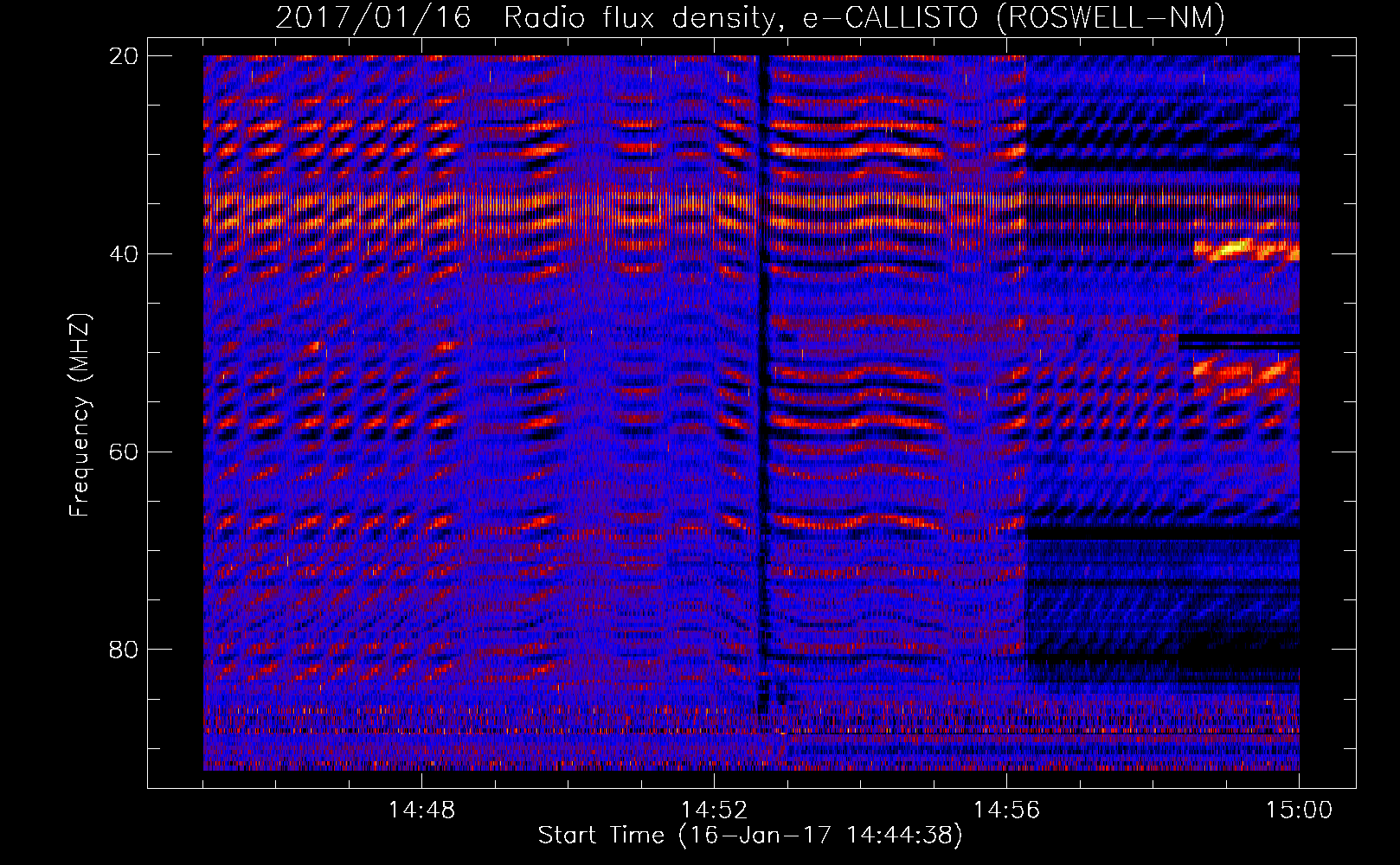
Task: Click the '40' frequency tick label
Action: click(124, 254)
